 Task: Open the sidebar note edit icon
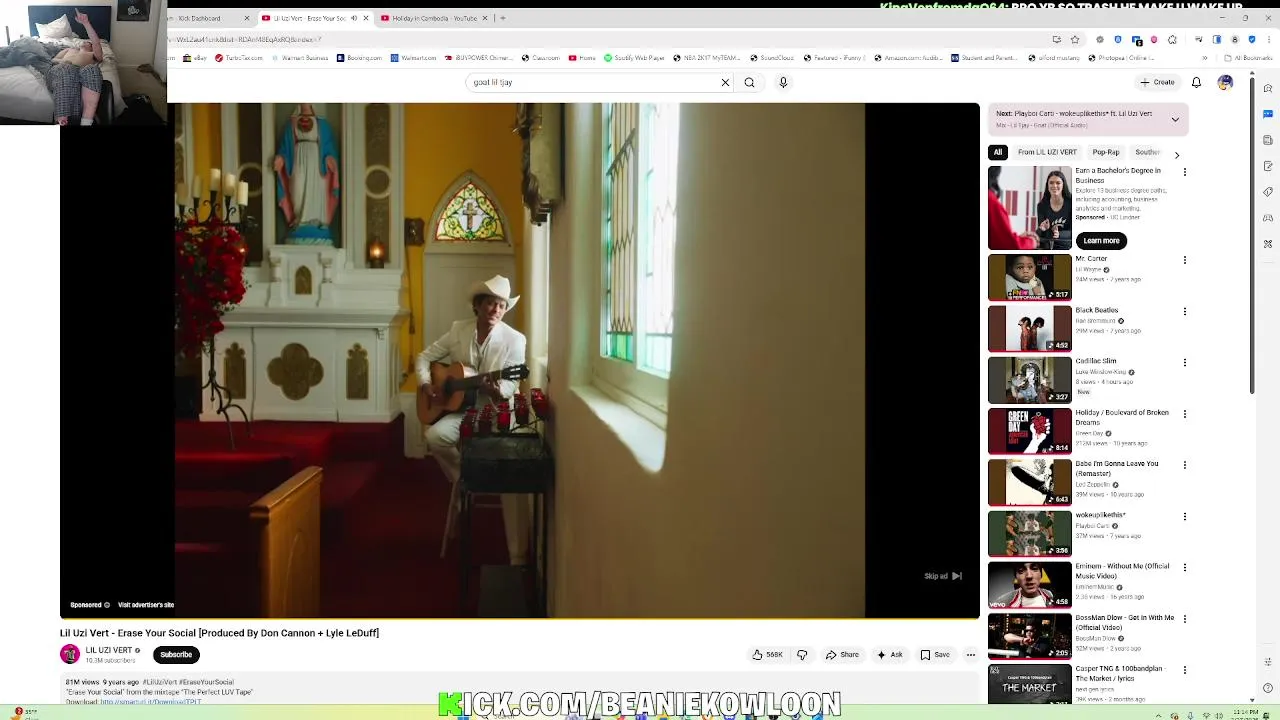click(1268, 165)
